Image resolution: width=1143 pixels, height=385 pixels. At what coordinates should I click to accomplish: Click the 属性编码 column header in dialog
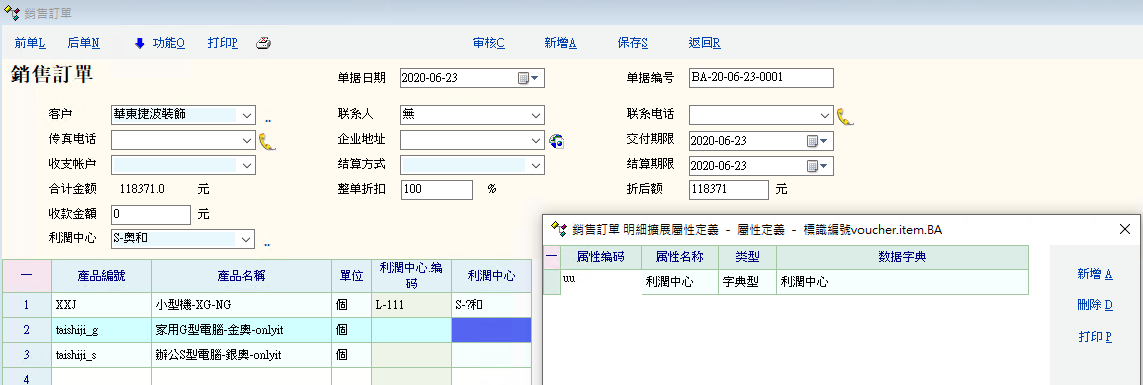(601, 257)
